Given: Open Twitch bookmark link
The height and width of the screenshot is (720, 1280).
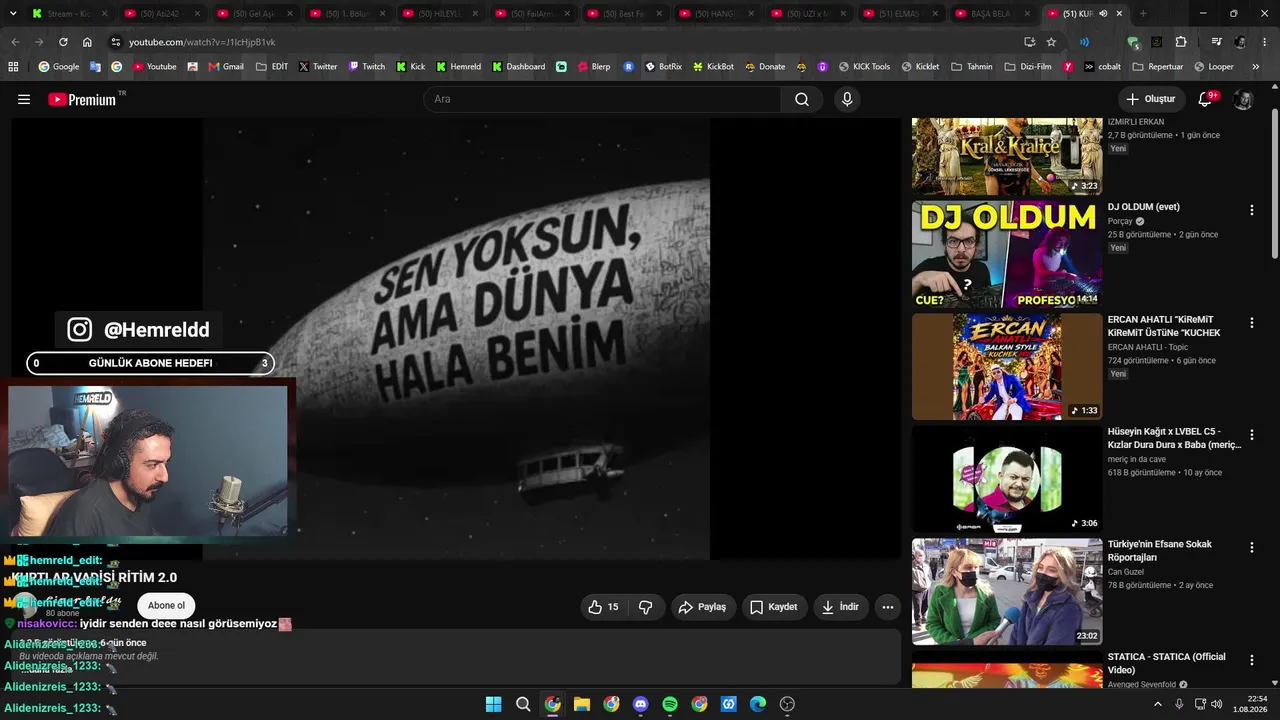Looking at the screenshot, I should click(366, 67).
